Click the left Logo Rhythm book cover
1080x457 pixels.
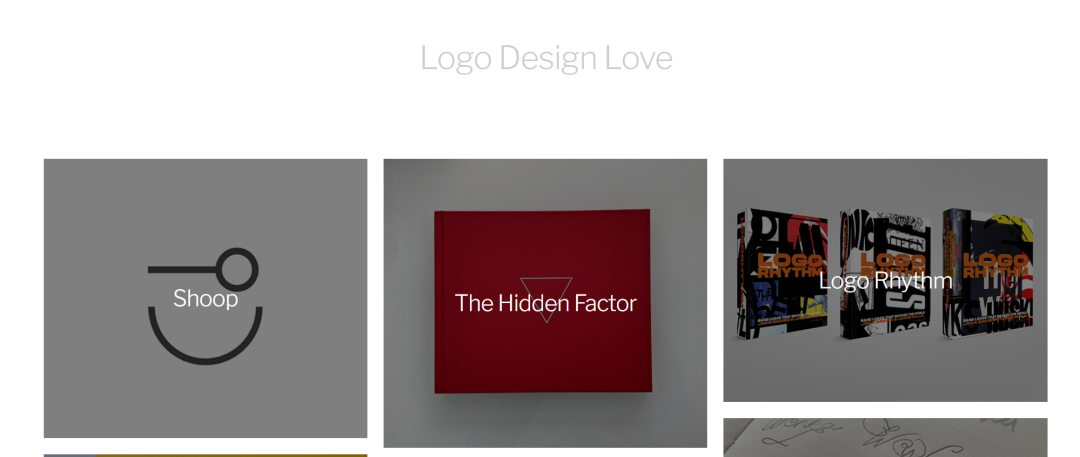(x=782, y=274)
